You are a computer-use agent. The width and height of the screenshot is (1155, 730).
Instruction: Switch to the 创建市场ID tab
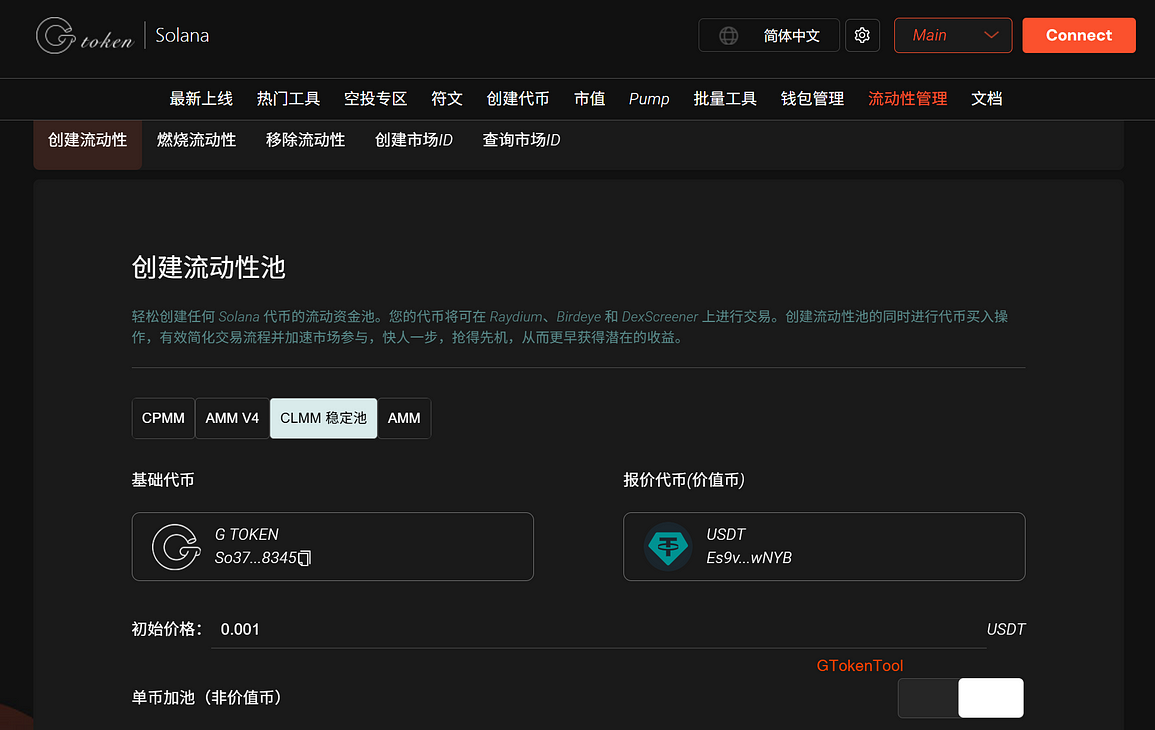click(414, 140)
